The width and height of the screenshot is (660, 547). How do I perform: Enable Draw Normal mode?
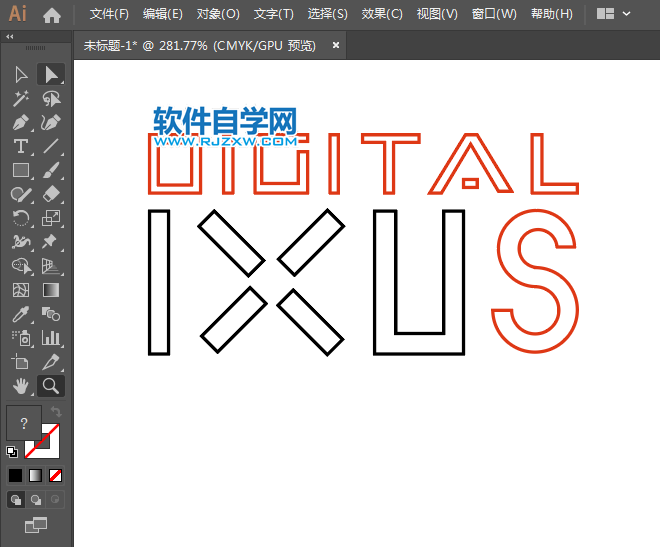(16, 499)
